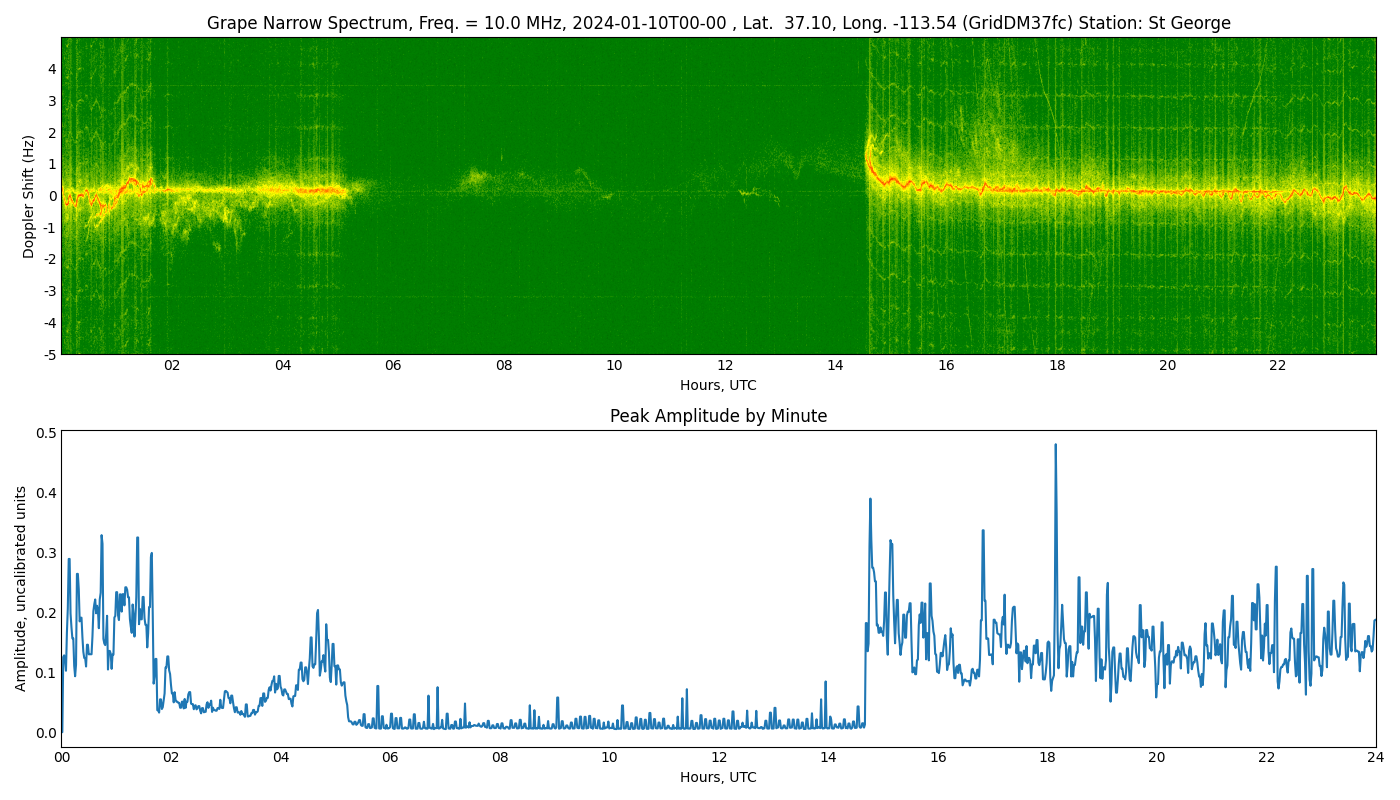This screenshot has width=1400, height=800.
Task: Click the Doppler axis tick label -2
Action: tap(48, 259)
